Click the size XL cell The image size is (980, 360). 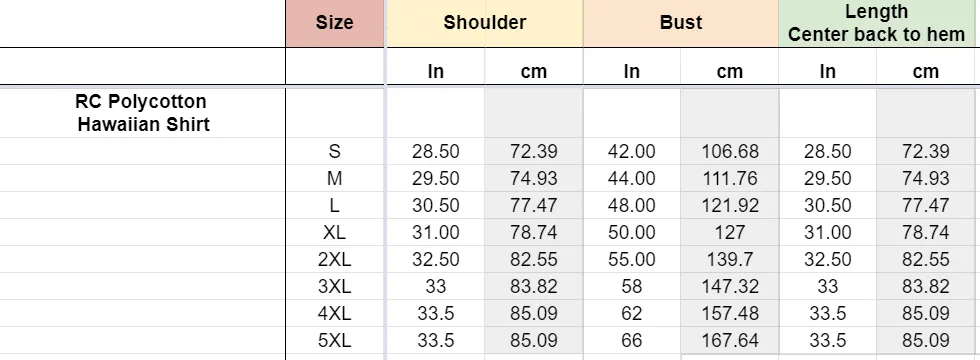click(x=334, y=232)
